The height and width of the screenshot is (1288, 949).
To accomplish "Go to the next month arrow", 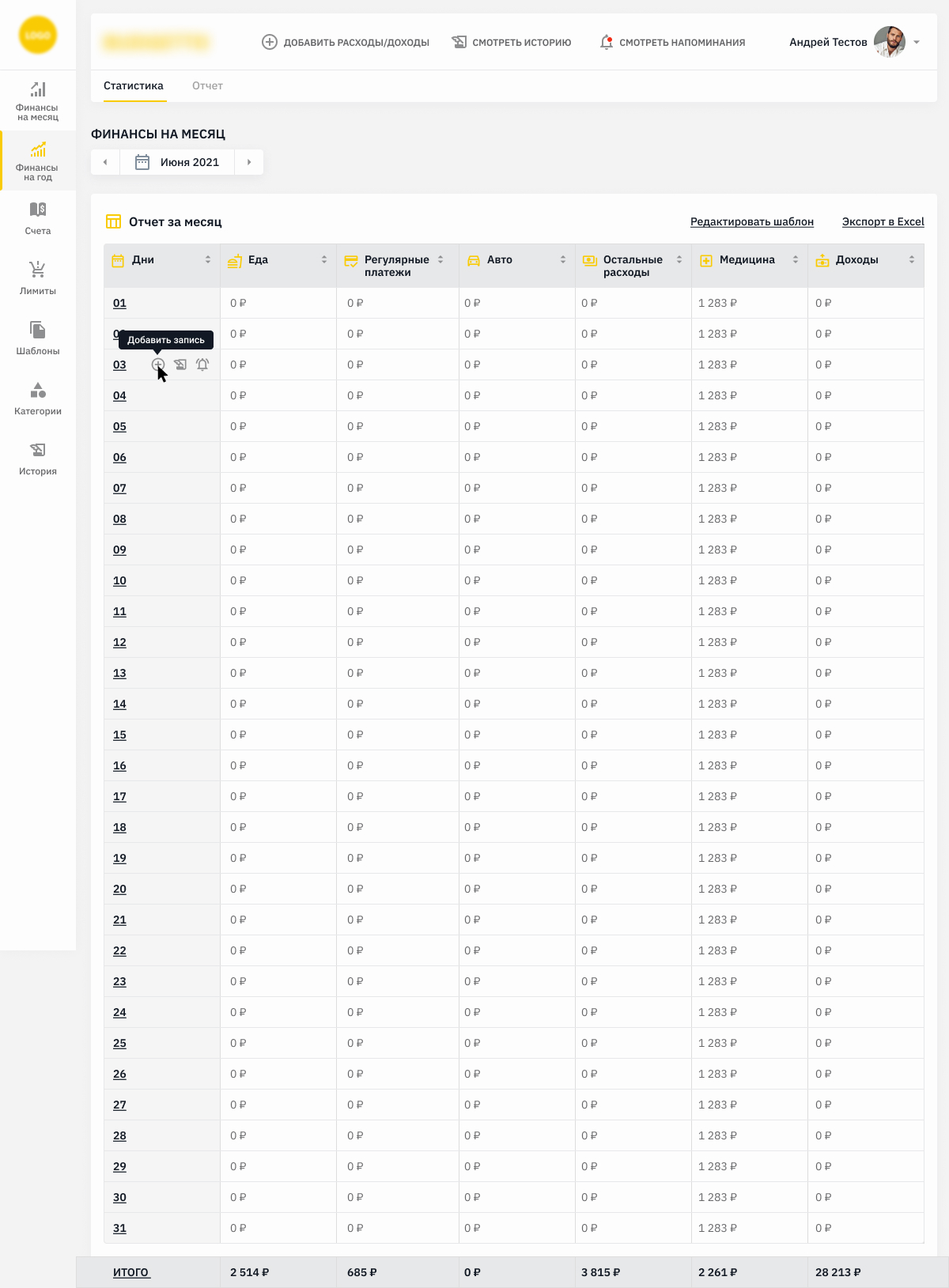I will tap(249, 162).
